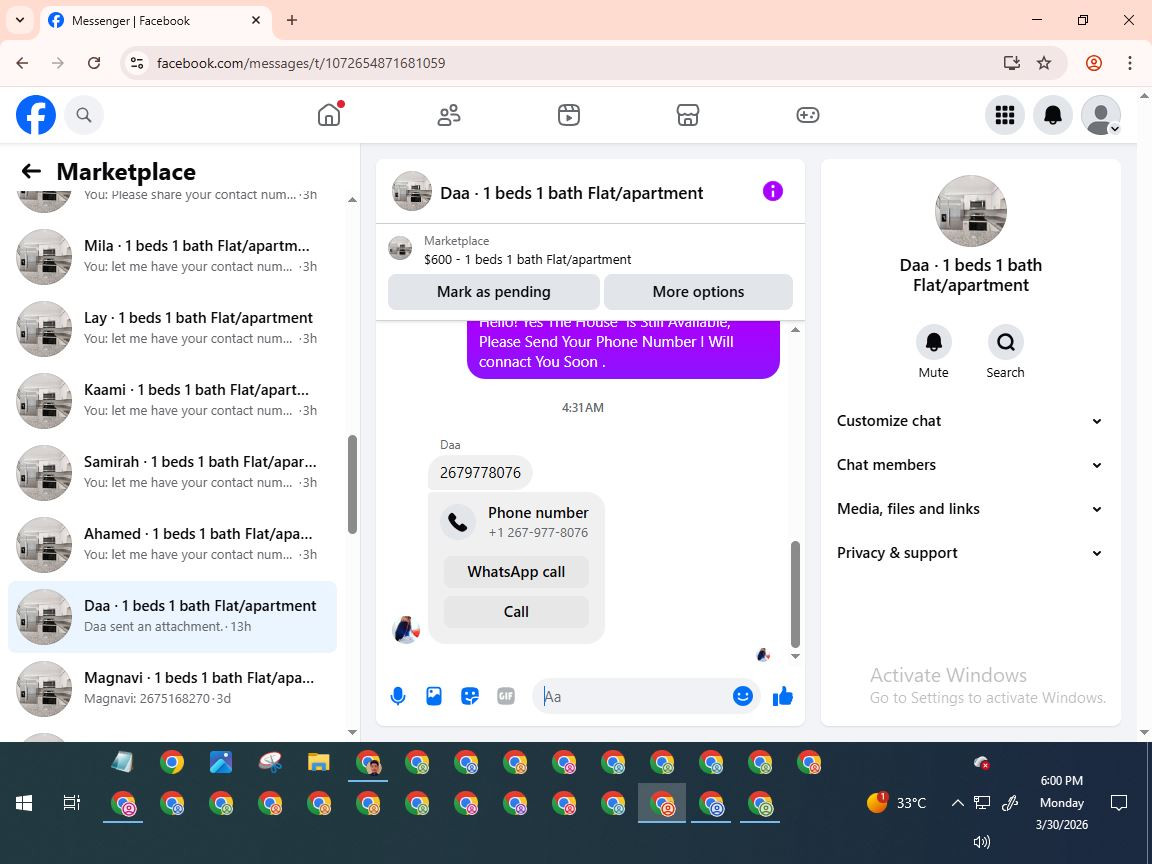This screenshot has width=1152, height=864.
Task: Click the phone handset icon in attachment
Action: (x=458, y=522)
